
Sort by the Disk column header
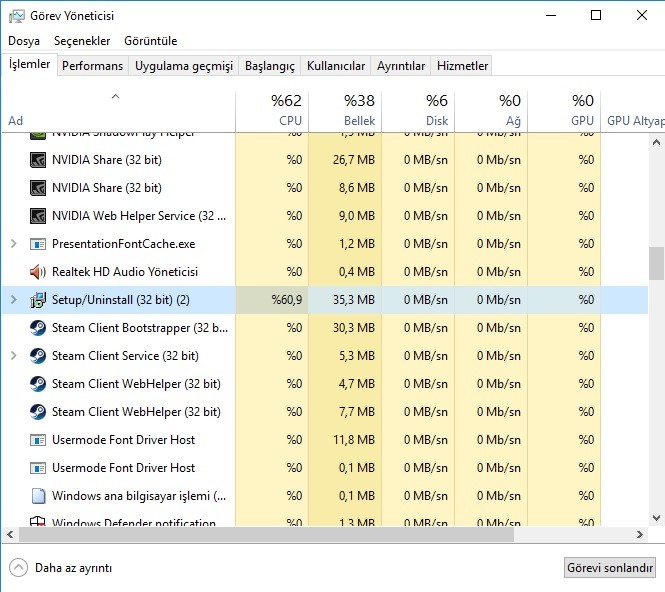point(418,111)
